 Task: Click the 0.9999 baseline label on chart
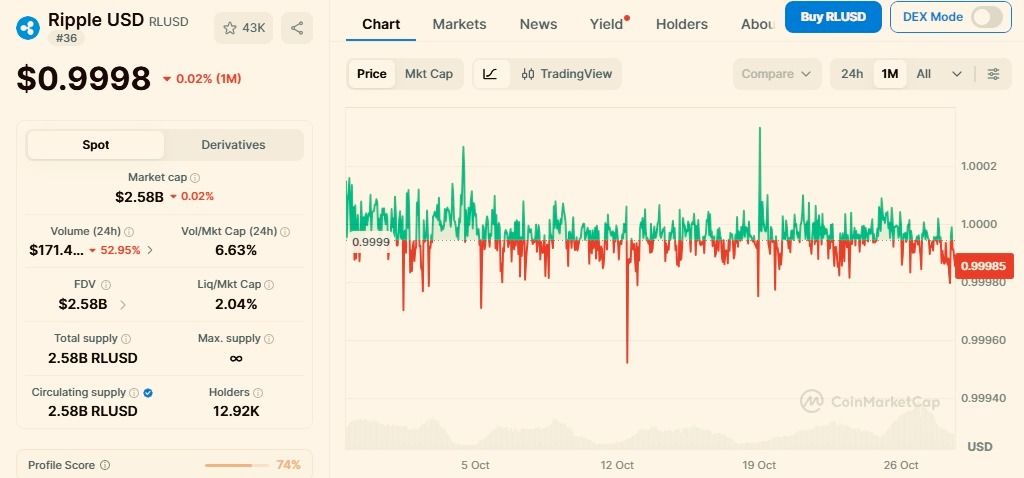(371, 242)
